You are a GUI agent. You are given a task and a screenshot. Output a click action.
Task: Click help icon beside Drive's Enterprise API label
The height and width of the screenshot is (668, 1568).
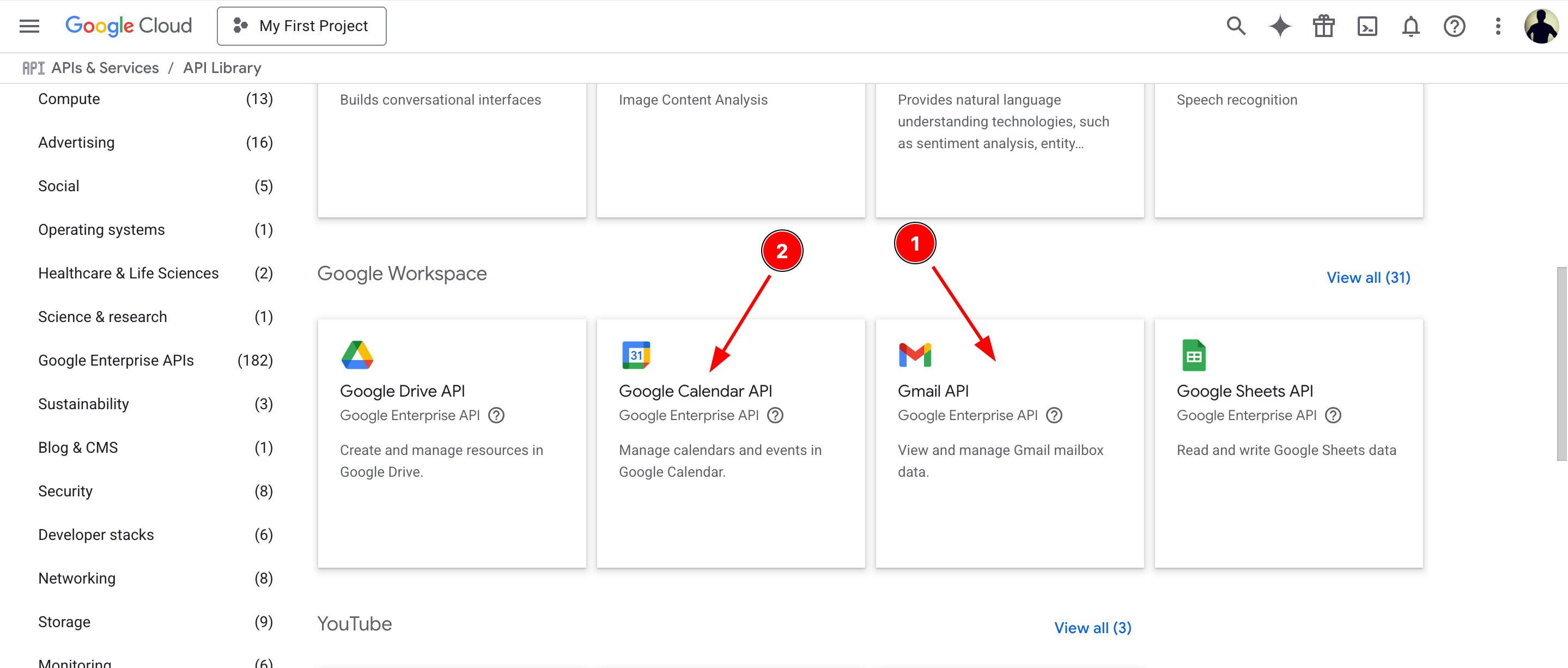[x=497, y=415]
